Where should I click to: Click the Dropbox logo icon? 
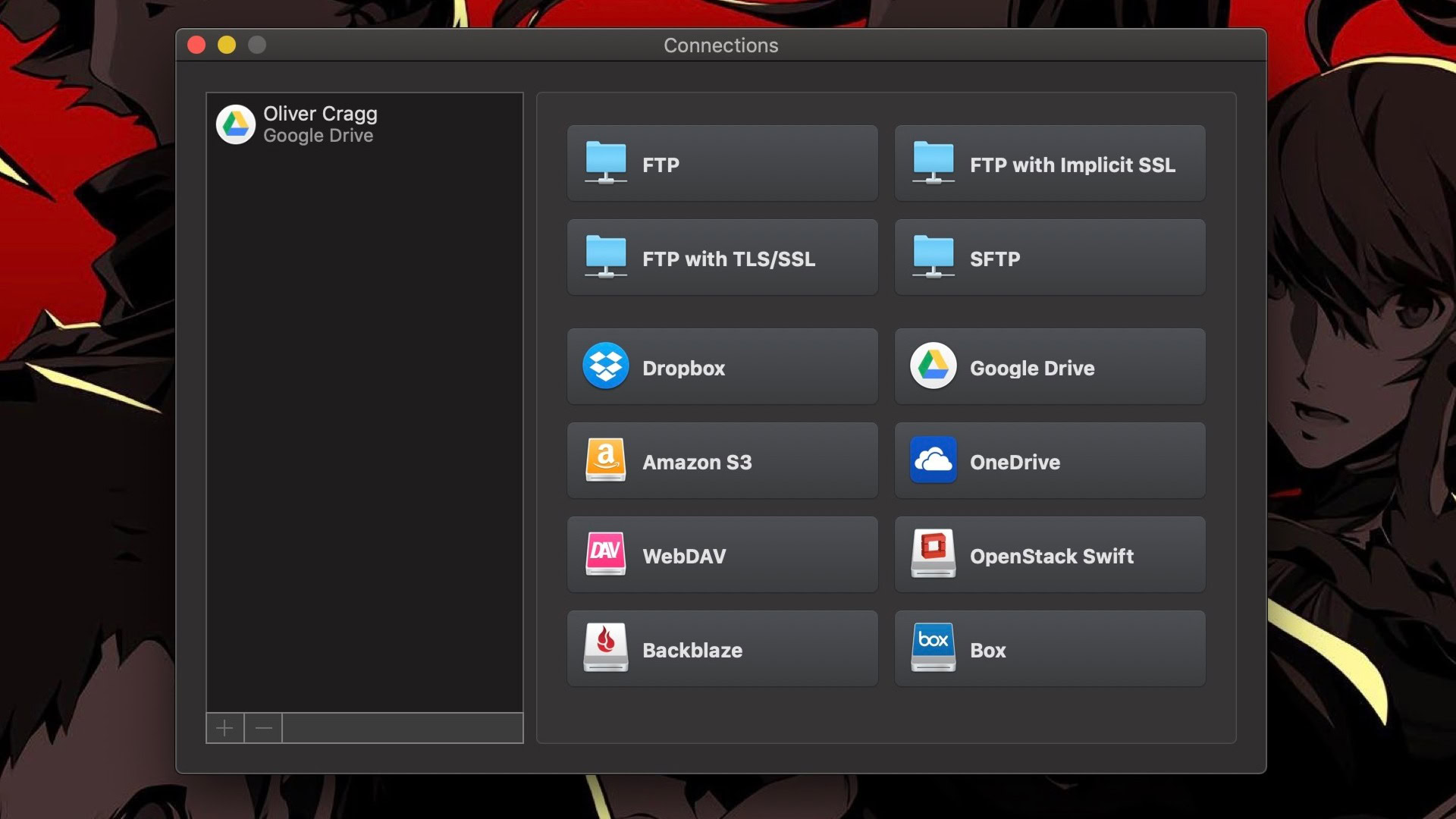pyautogui.click(x=605, y=366)
